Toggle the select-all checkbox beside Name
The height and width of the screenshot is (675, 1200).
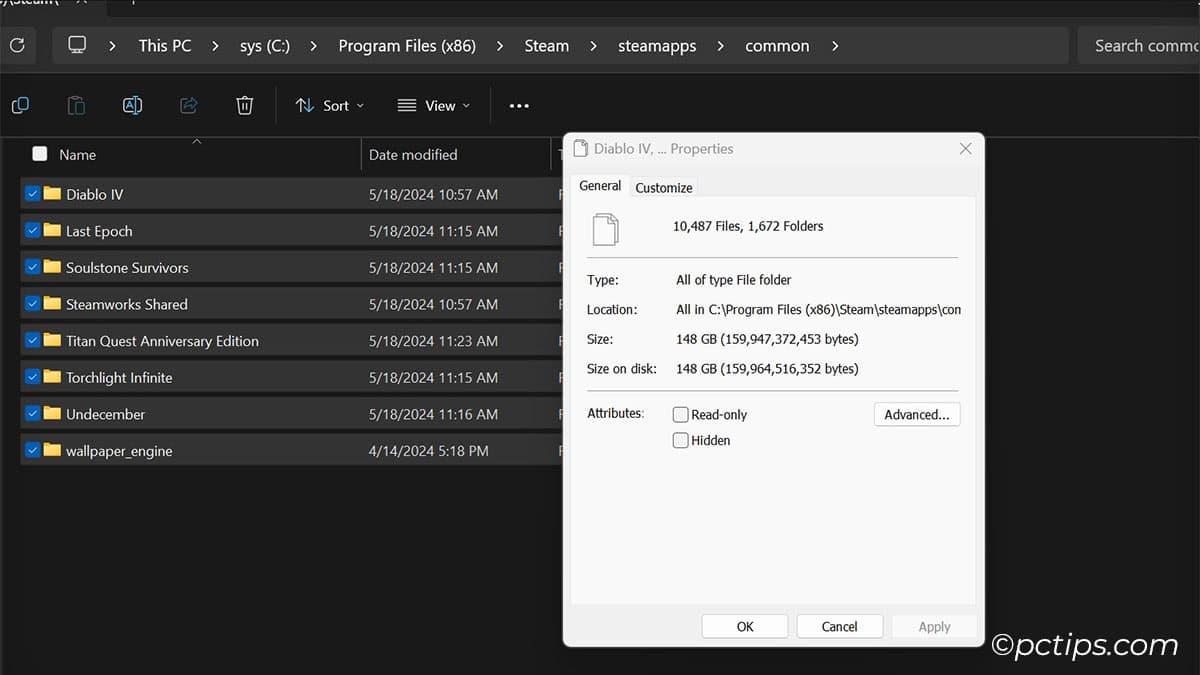(x=40, y=154)
